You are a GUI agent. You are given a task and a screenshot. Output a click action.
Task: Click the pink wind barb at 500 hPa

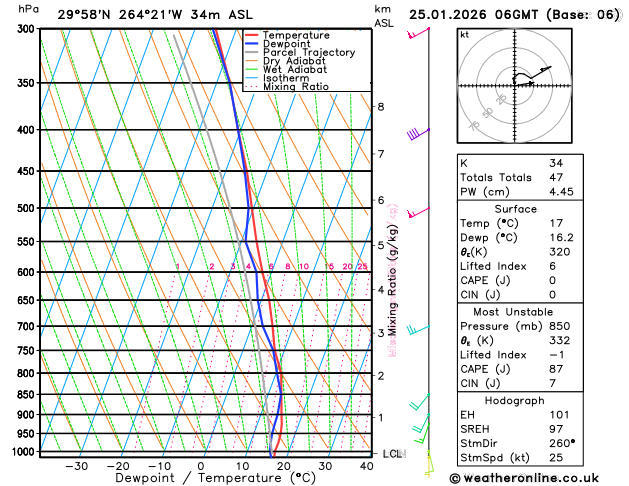tap(418, 213)
